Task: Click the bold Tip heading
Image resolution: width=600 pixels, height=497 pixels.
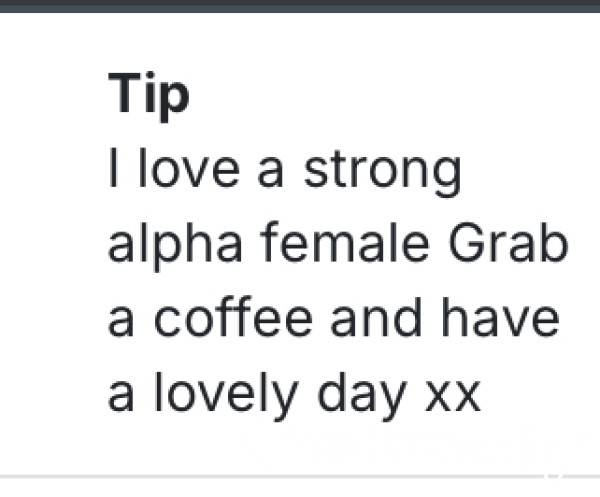Action: pos(149,96)
